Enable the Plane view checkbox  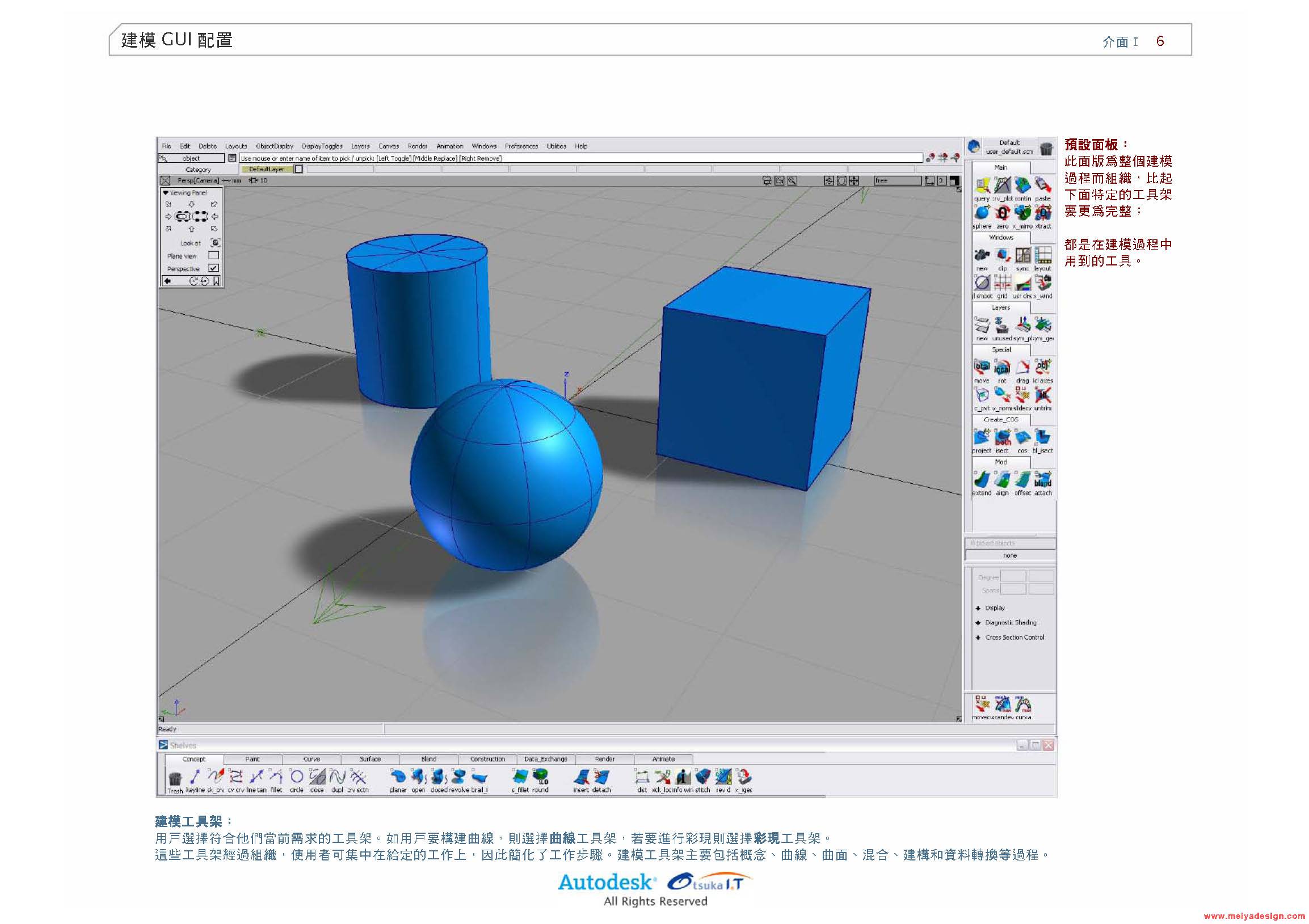point(213,255)
